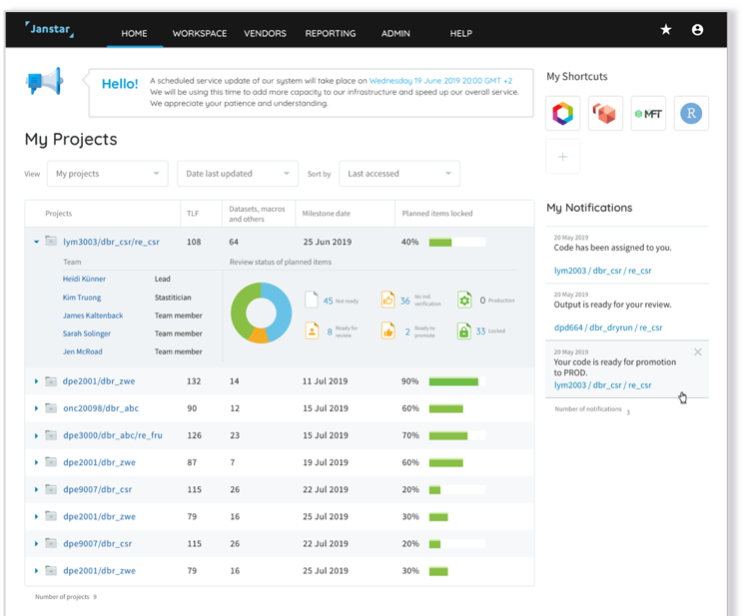Click the Ready for review person icon
The image size is (745, 616).
(312, 330)
